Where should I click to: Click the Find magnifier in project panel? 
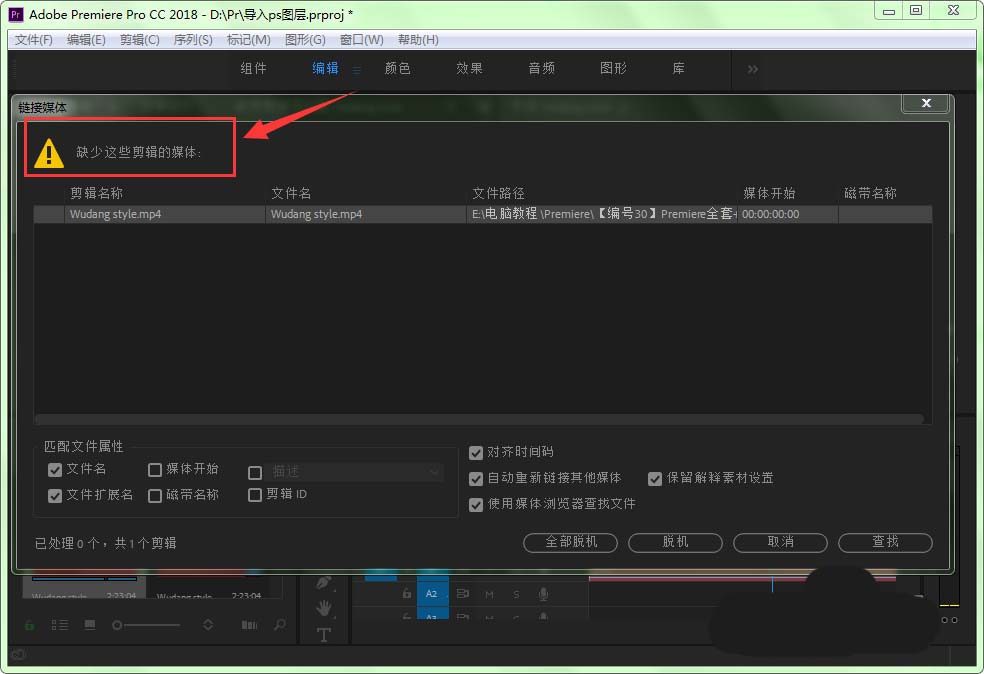pos(279,624)
